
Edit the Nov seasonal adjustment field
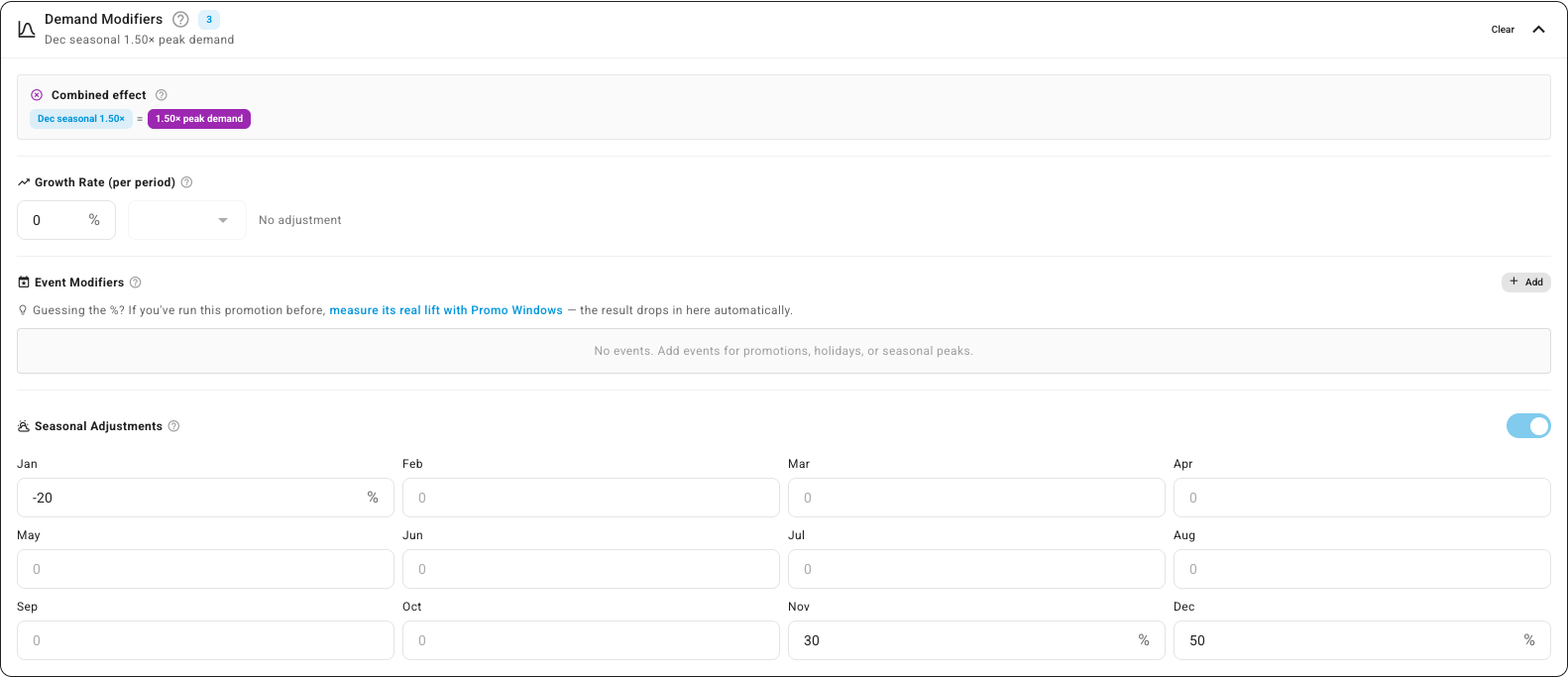pos(976,640)
